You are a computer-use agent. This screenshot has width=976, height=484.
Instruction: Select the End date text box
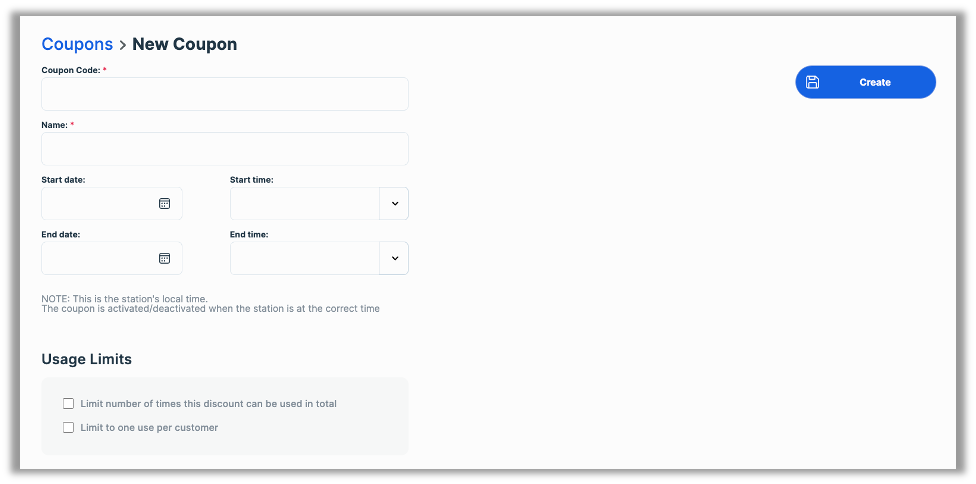pyautogui.click(x=98, y=258)
